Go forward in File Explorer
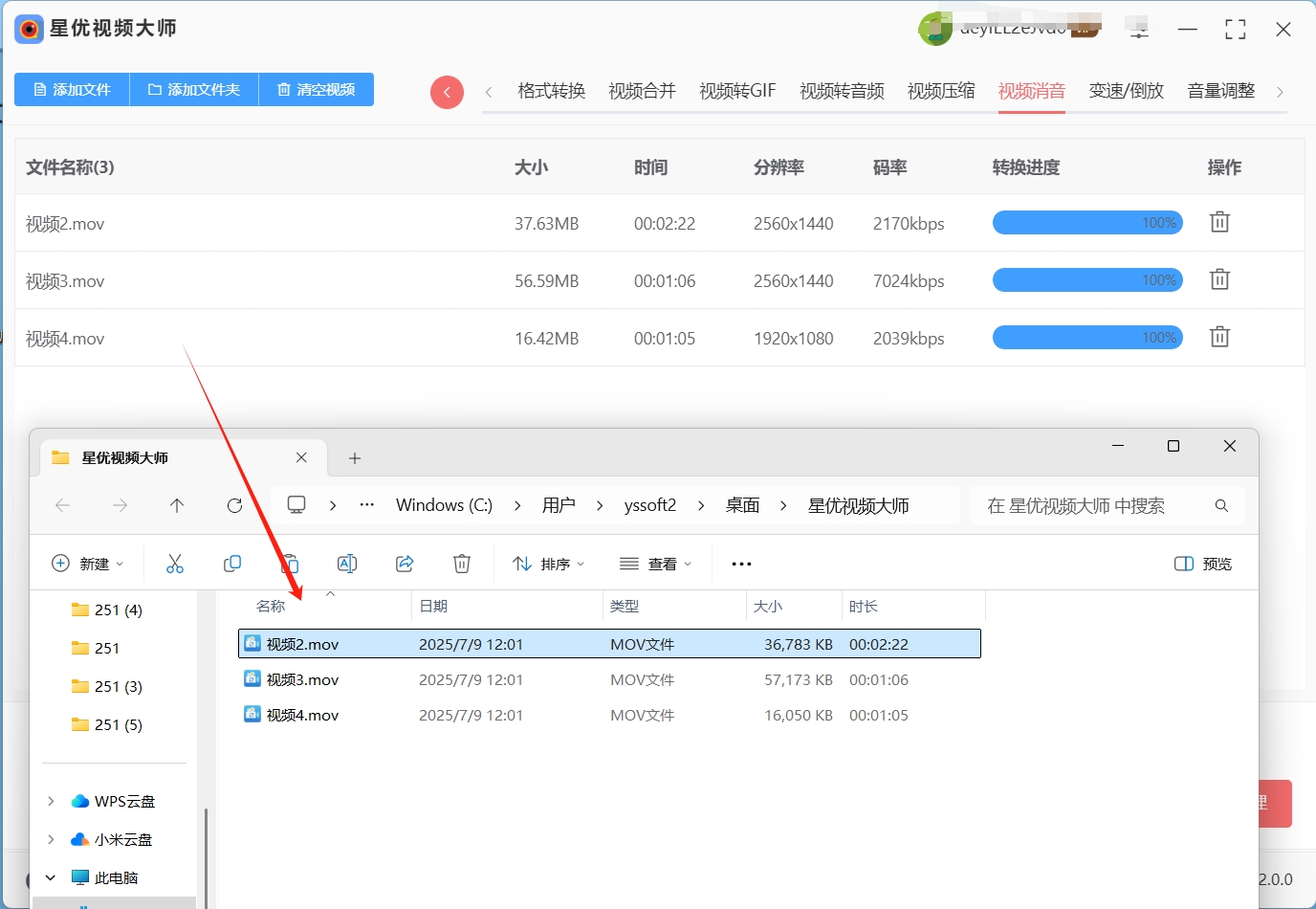The width and height of the screenshot is (1316, 909). (121, 505)
